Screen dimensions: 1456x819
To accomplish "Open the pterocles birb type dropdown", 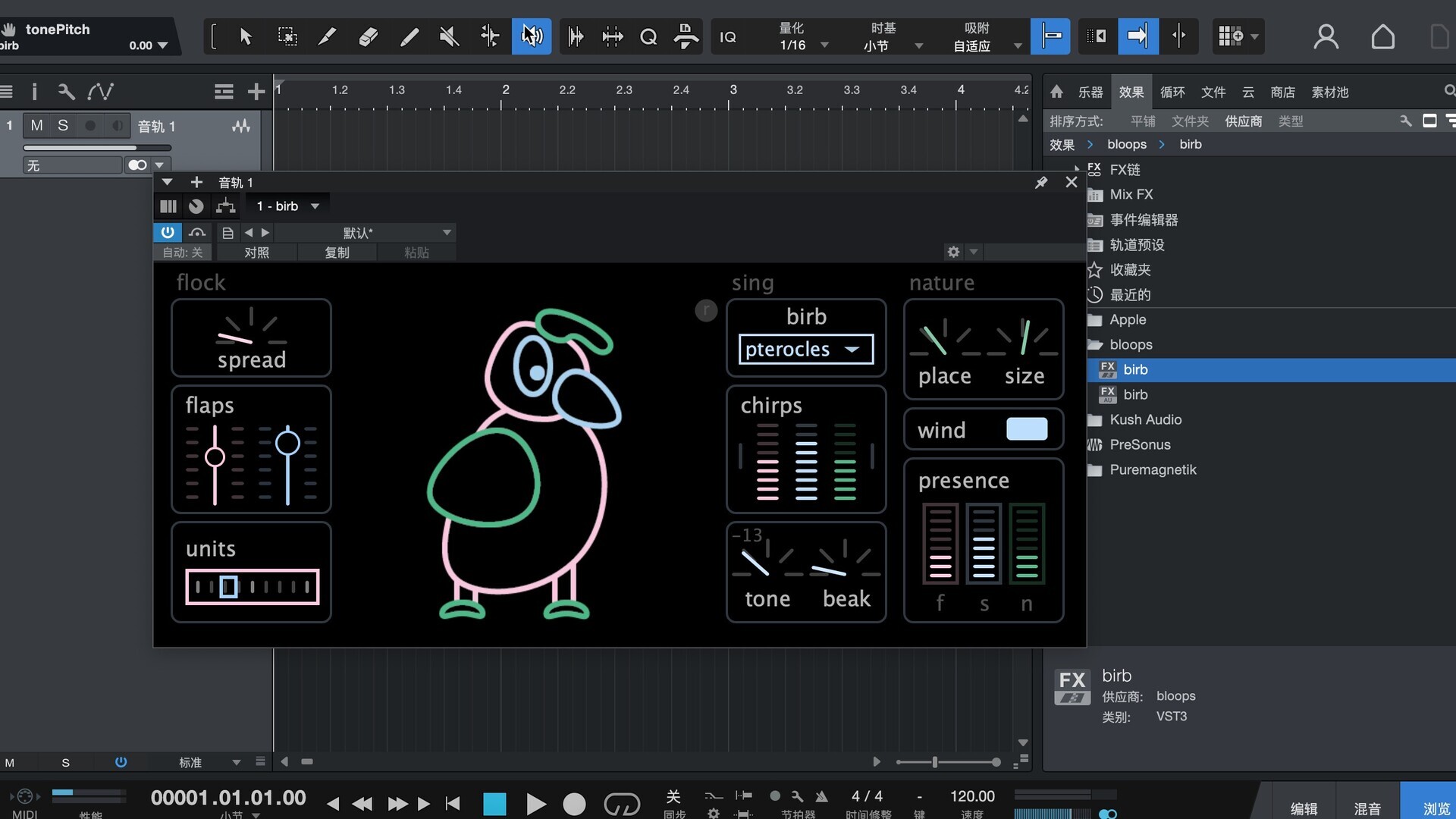I will pyautogui.click(x=805, y=349).
